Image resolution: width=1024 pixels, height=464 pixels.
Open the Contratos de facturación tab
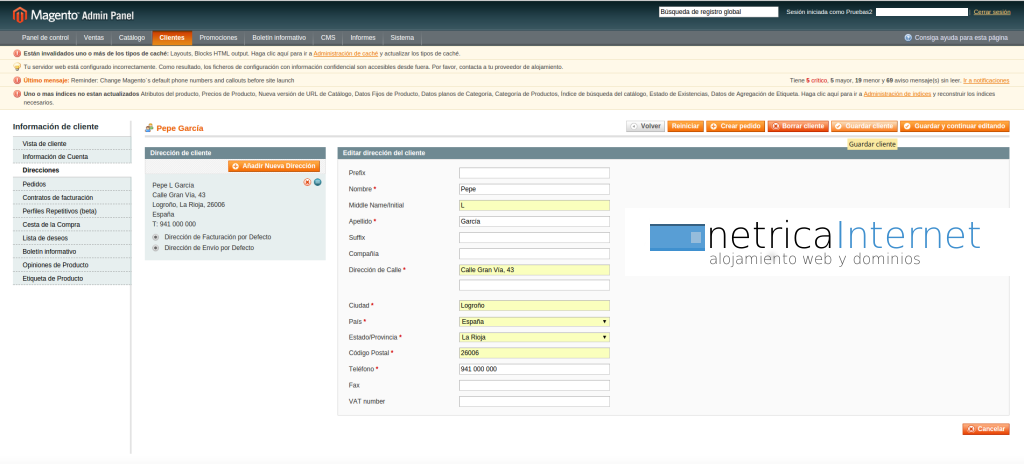(x=72, y=197)
